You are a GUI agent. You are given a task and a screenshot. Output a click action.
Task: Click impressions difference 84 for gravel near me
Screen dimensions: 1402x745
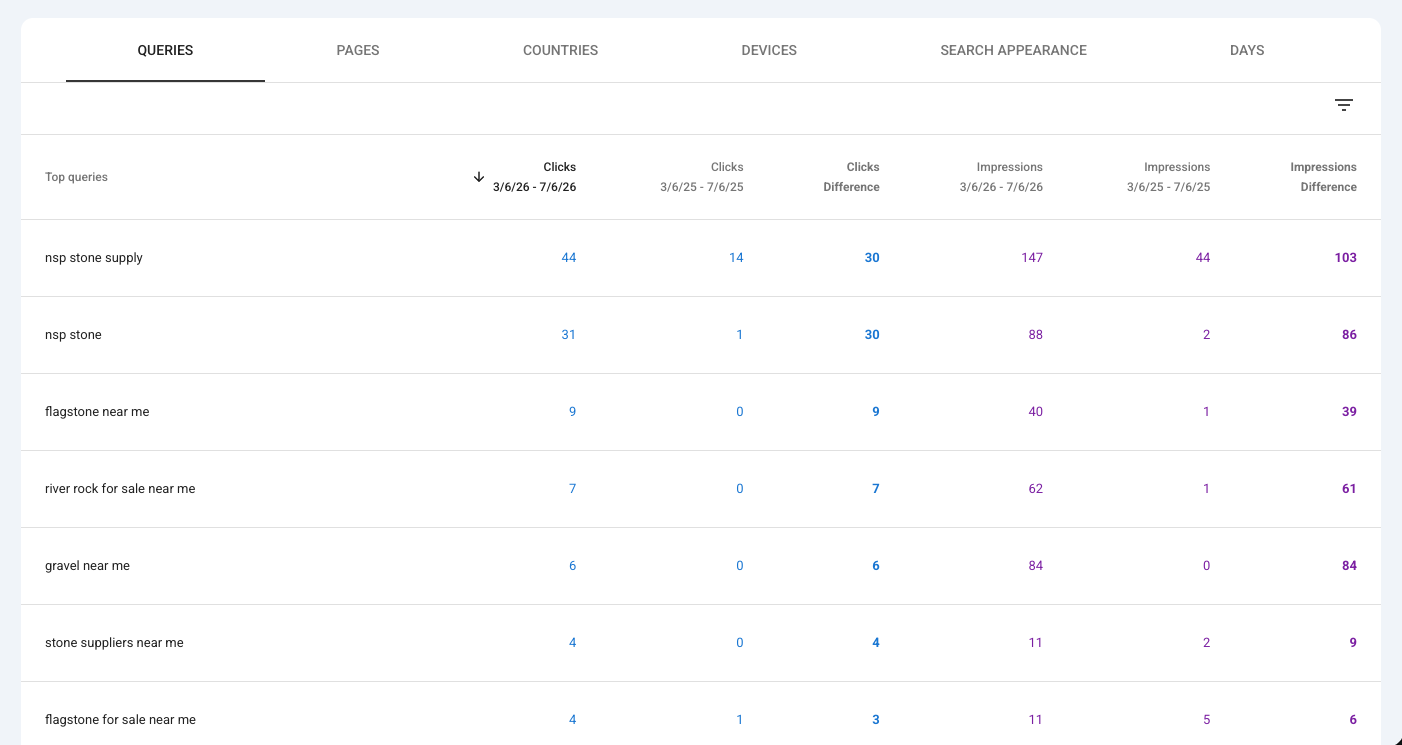point(1350,566)
